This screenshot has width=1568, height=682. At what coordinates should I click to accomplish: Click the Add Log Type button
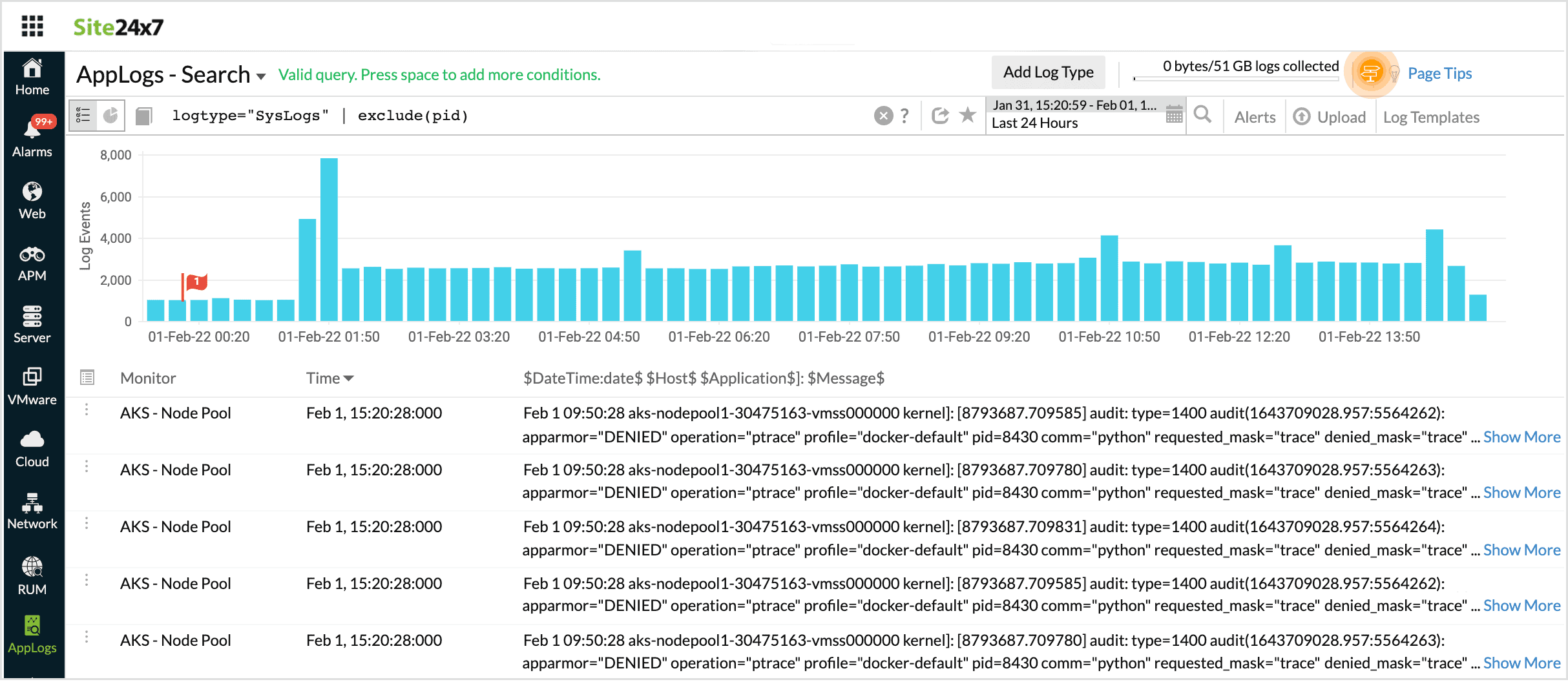tap(1048, 72)
